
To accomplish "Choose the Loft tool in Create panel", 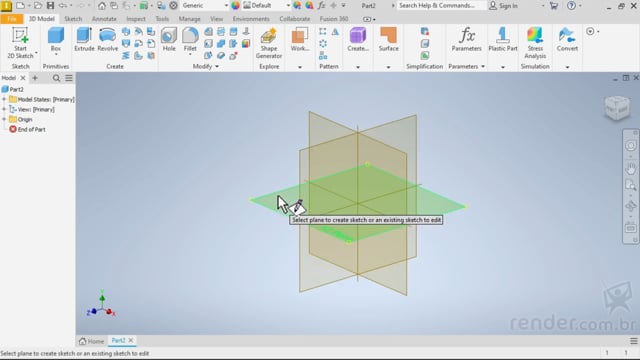I will click(x=126, y=43).
